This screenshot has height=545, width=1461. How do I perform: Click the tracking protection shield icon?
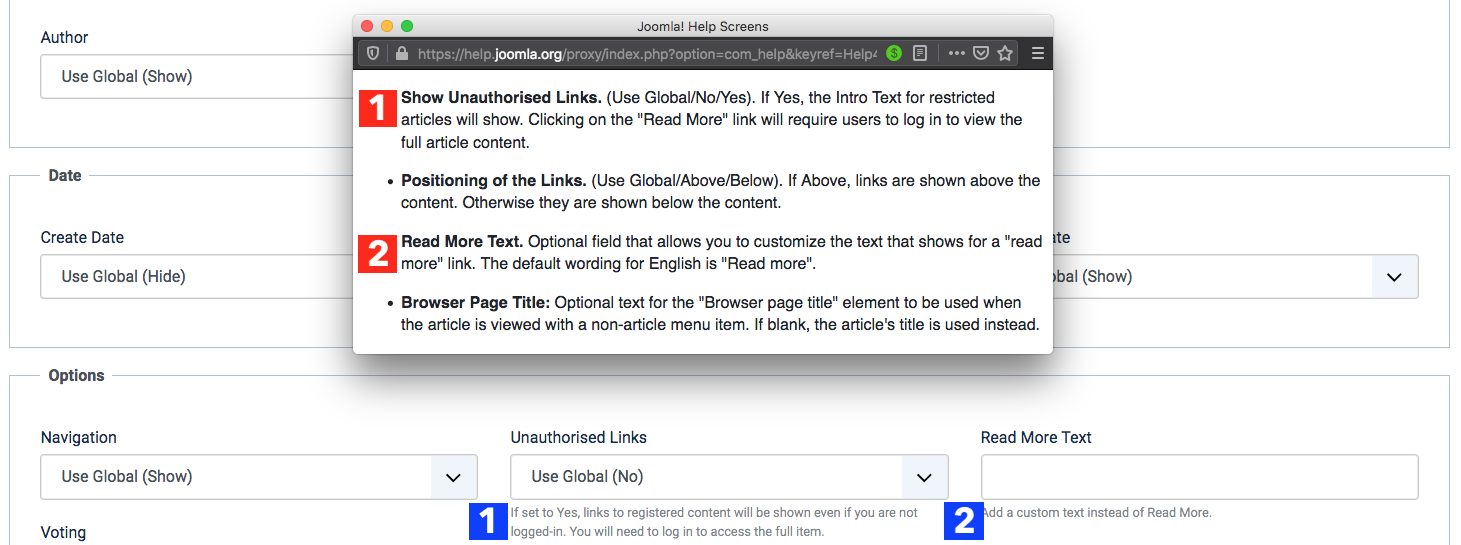pyautogui.click(x=373, y=53)
